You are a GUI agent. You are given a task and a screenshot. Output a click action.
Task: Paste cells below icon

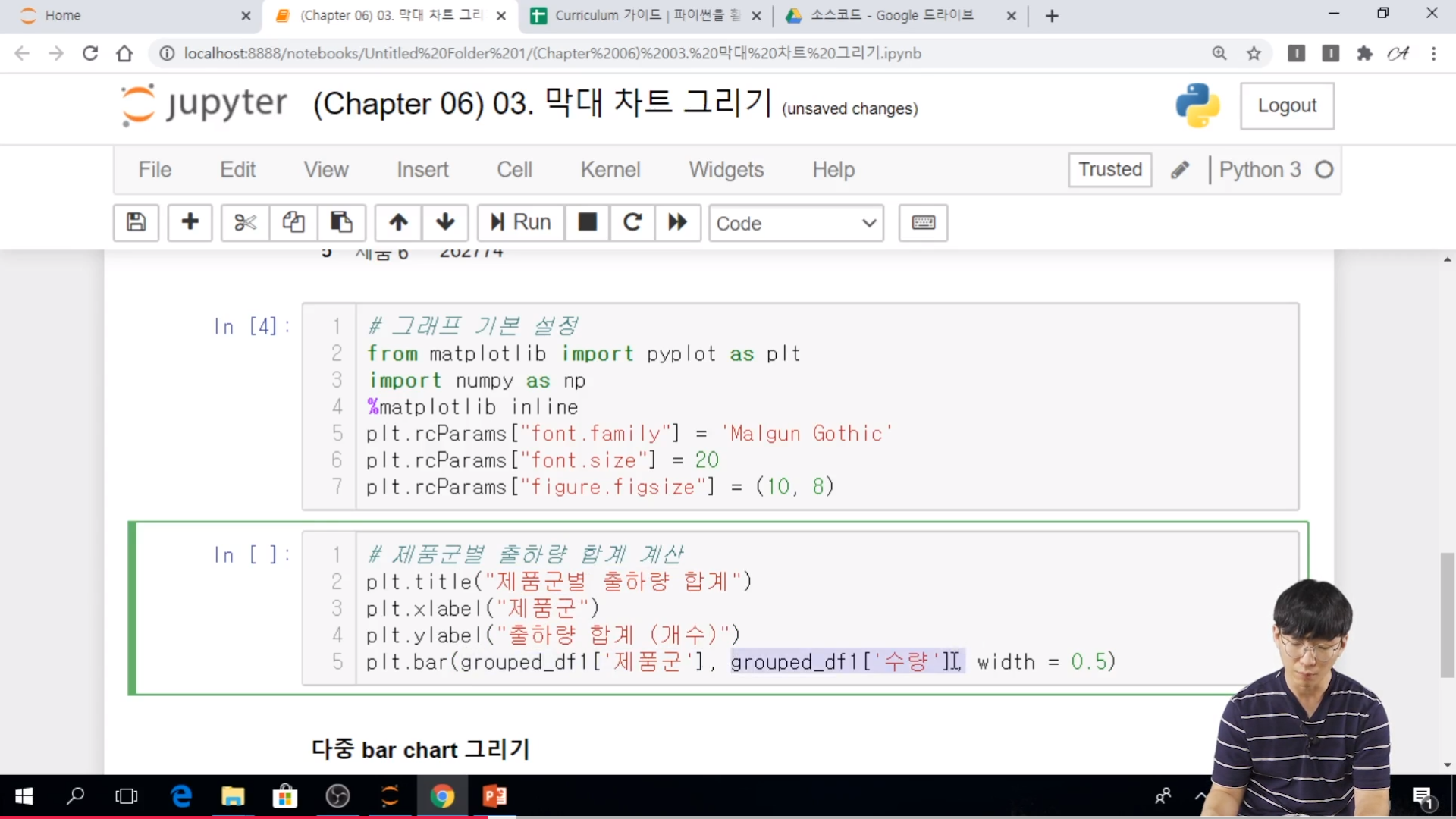point(341,222)
